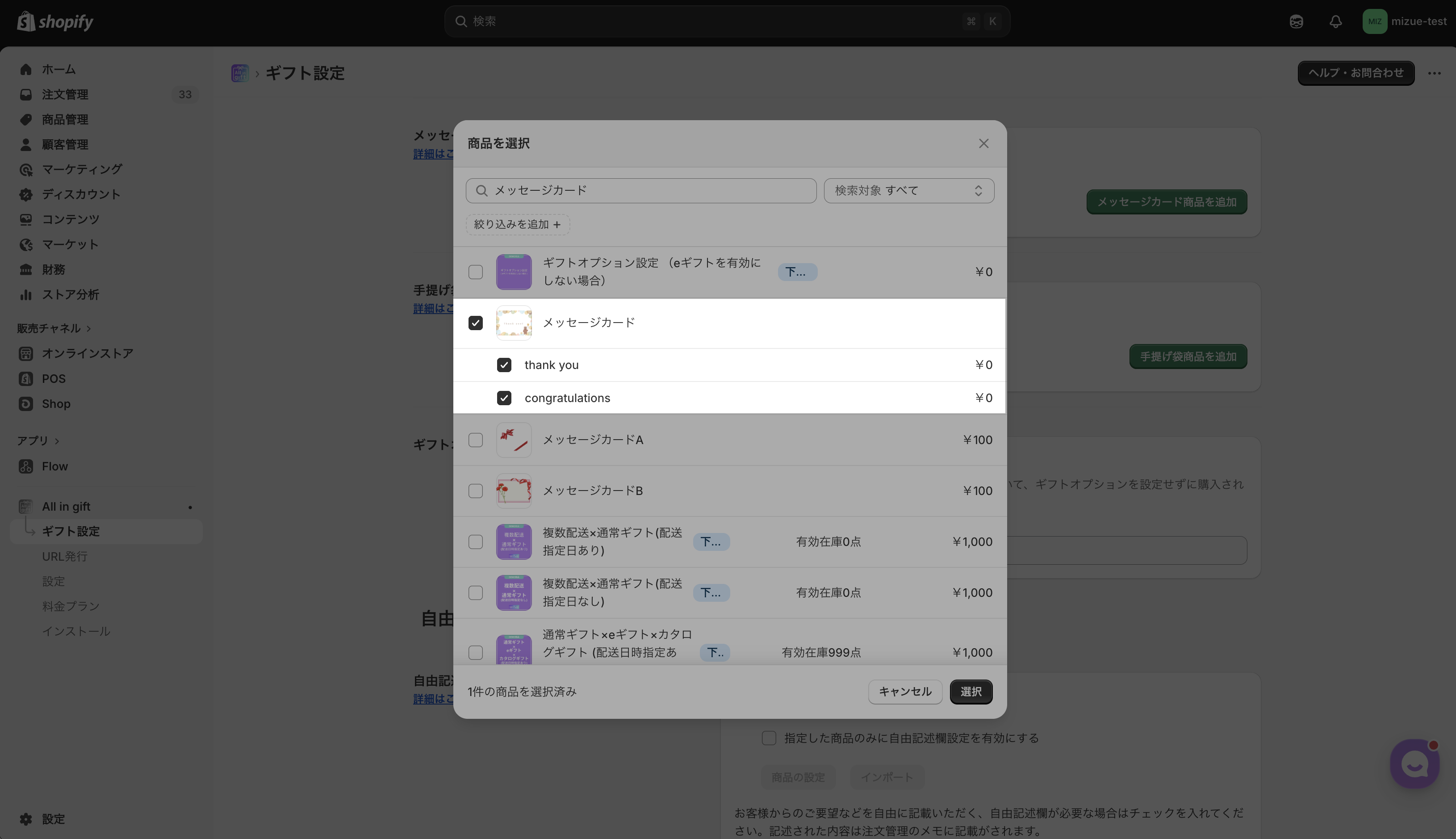1456x839 pixels.
Task: Check the メッセージカードA product checkbox
Action: click(475, 440)
